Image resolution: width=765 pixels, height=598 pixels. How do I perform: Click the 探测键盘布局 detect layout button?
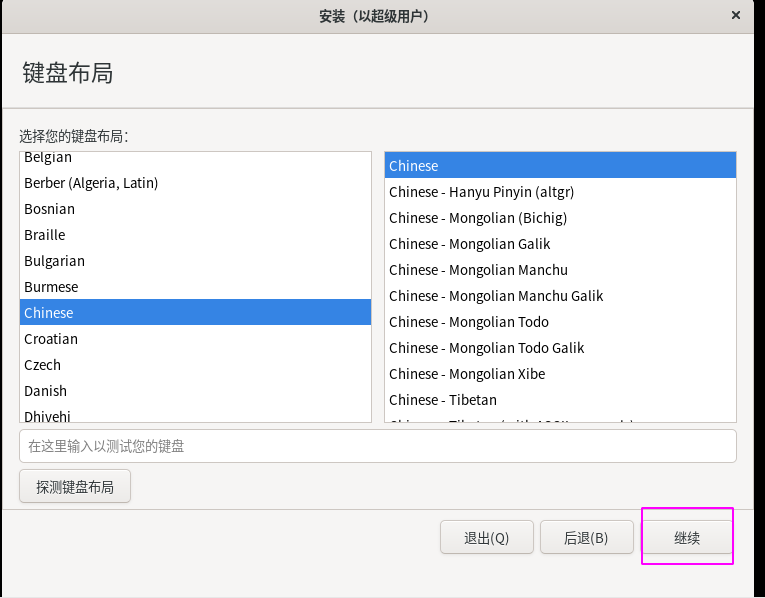pyautogui.click(x=75, y=486)
